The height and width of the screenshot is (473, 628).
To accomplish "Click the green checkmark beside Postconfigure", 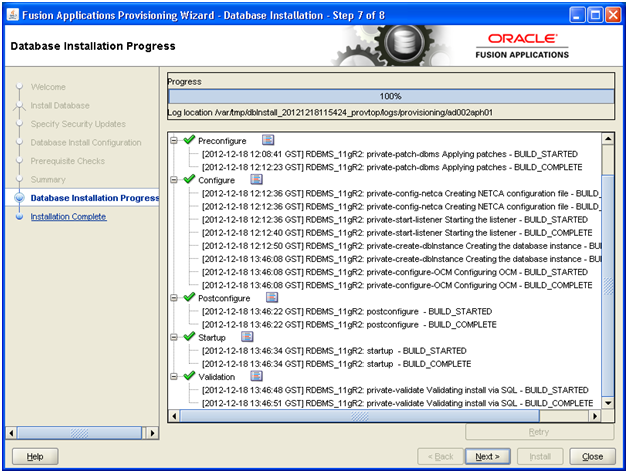I will tap(189, 297).
